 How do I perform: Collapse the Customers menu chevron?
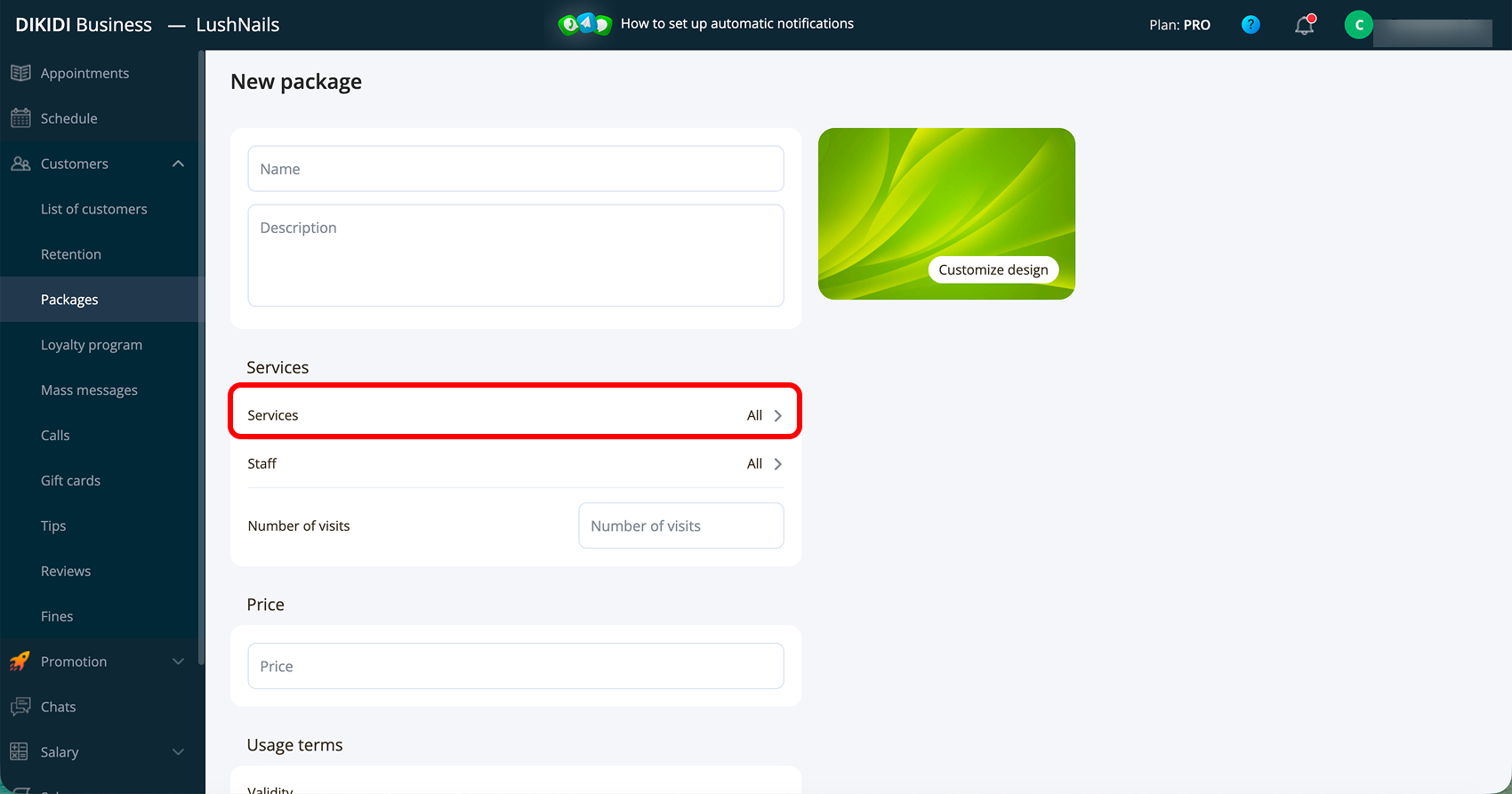coord(179,164)
